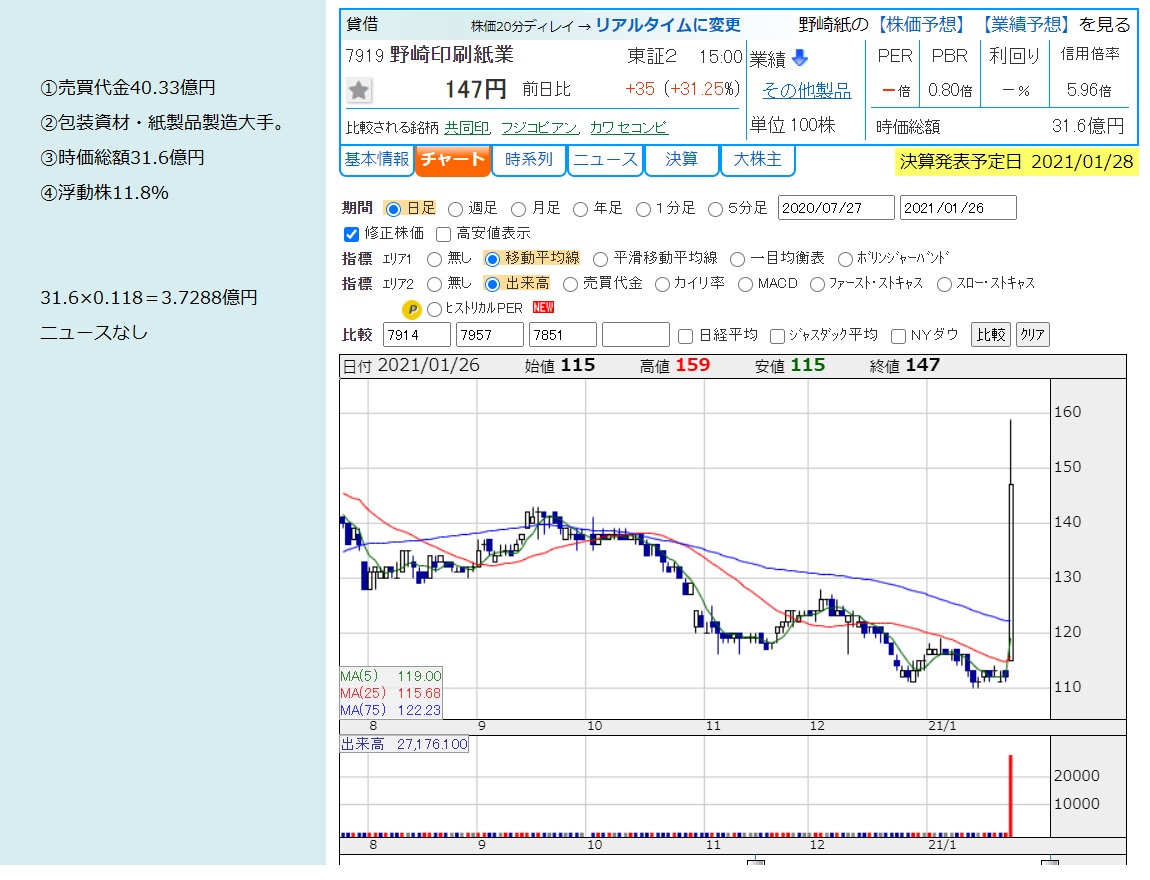The width and height of the screenshot is (1150, 880).
Task: Select the 出来高 volume radio
Action: click(x=492, y=284)
